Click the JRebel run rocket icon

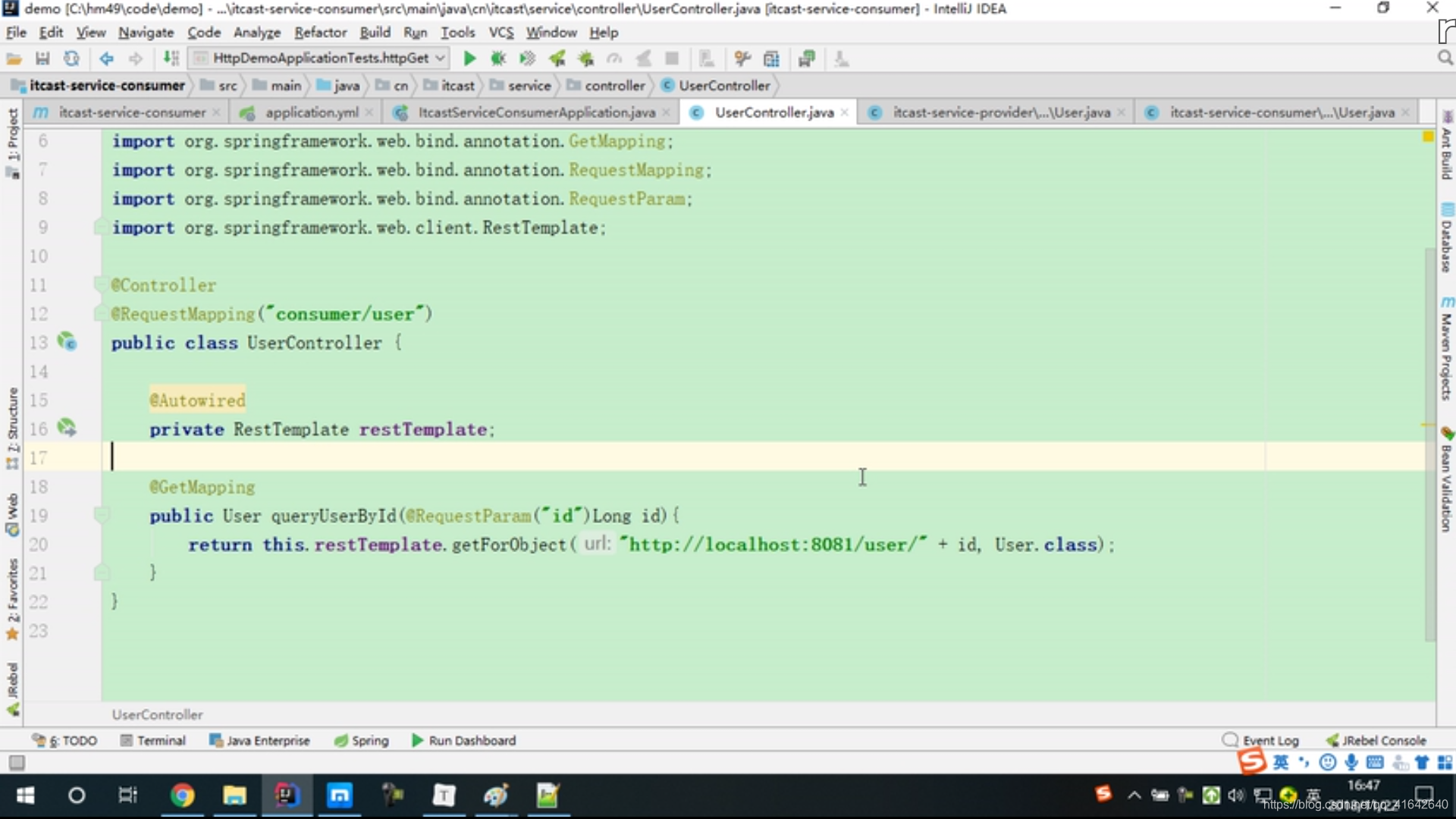pyautogui.click(x=557, y=58)
